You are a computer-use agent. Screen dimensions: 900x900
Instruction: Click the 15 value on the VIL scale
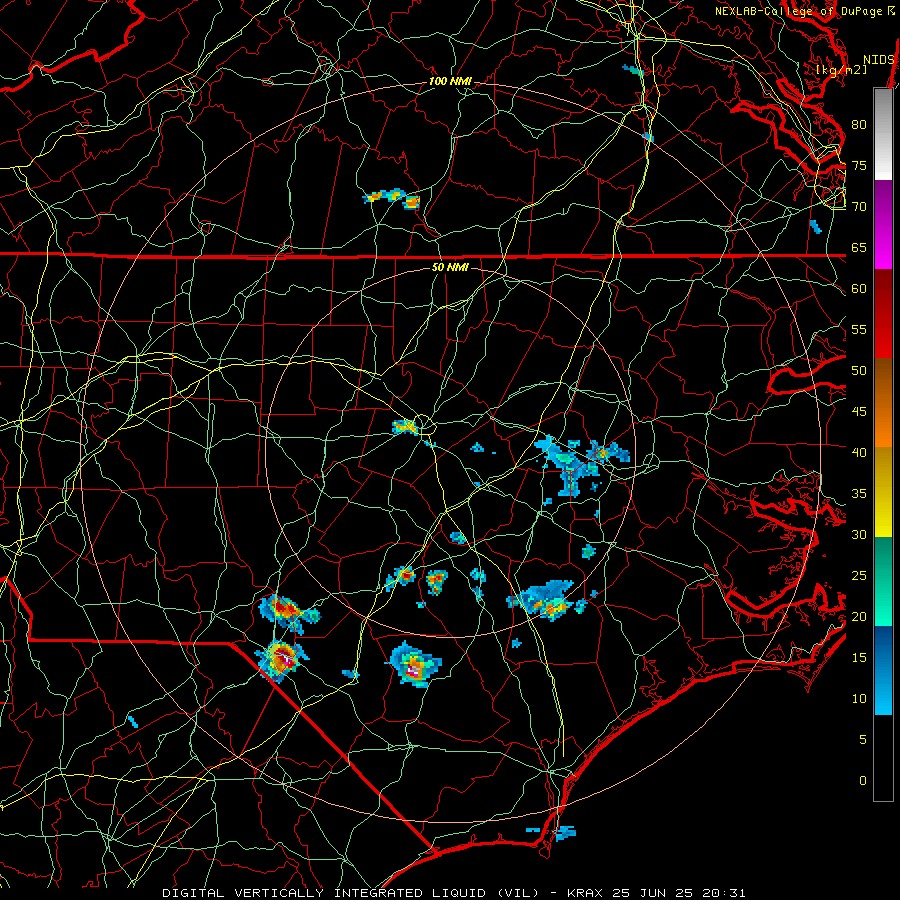tap(859, 658)
